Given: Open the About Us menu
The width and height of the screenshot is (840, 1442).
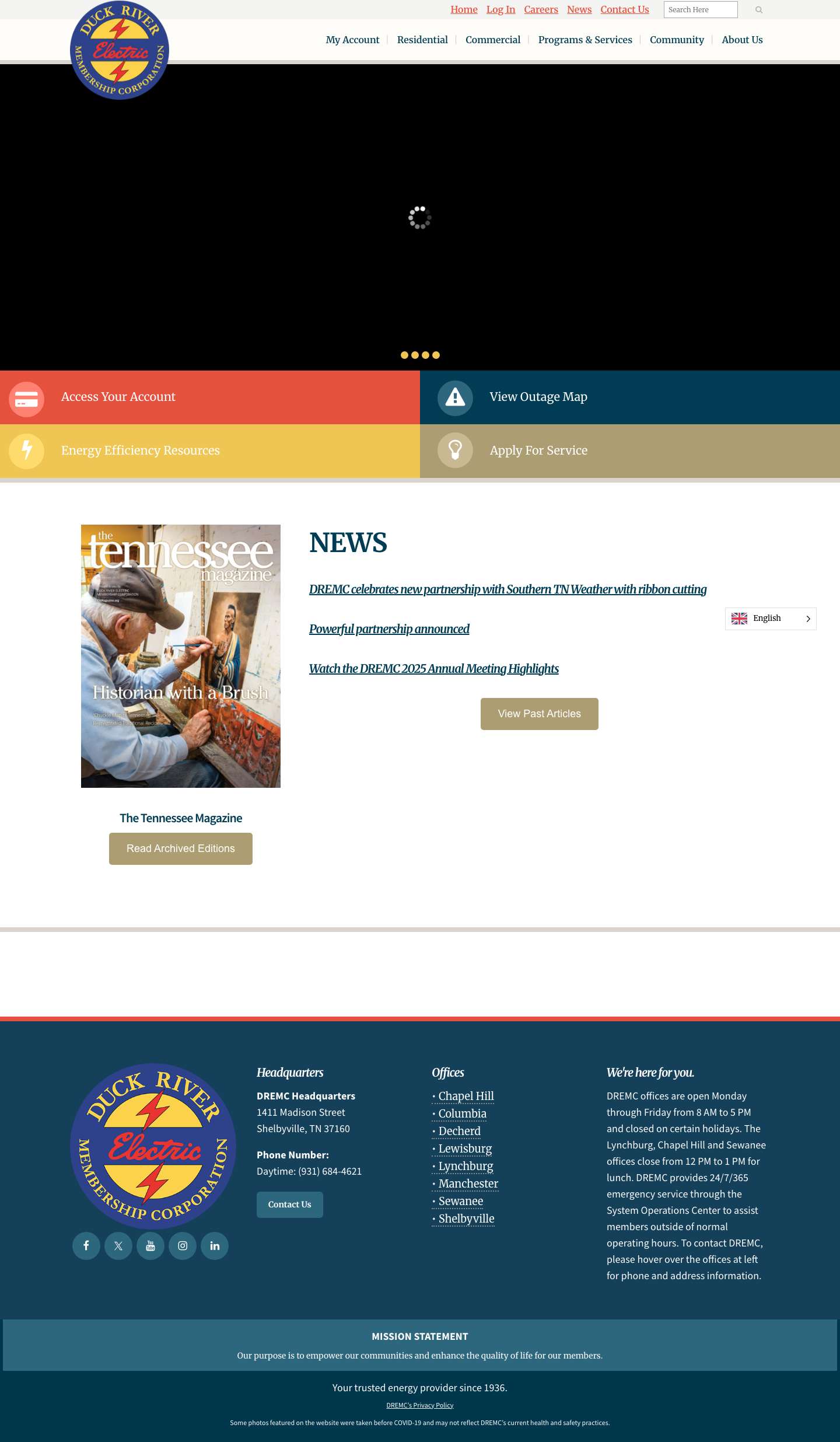Looking at the screenshot, I should pos(742,40).
